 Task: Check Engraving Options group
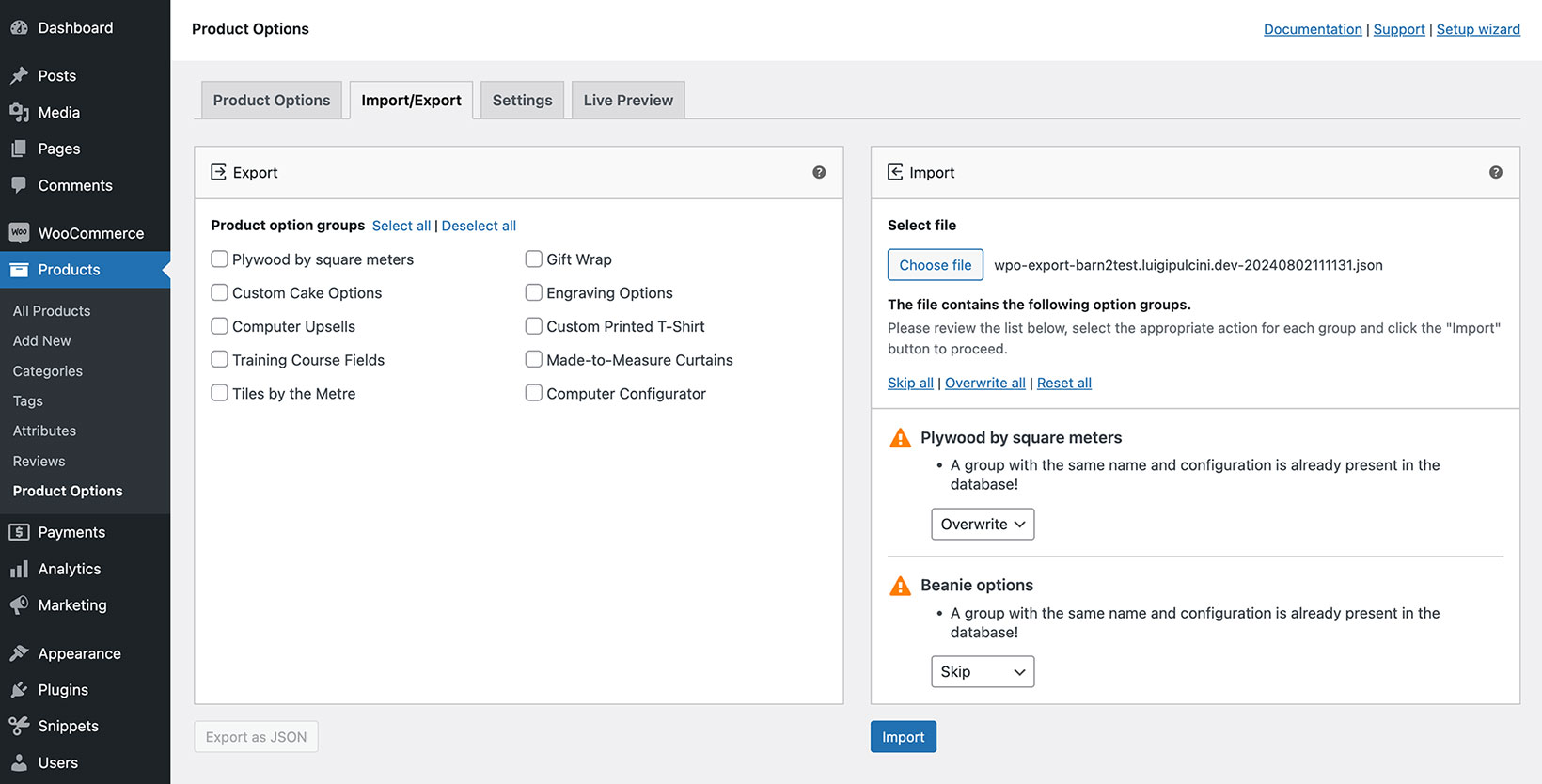533,292
